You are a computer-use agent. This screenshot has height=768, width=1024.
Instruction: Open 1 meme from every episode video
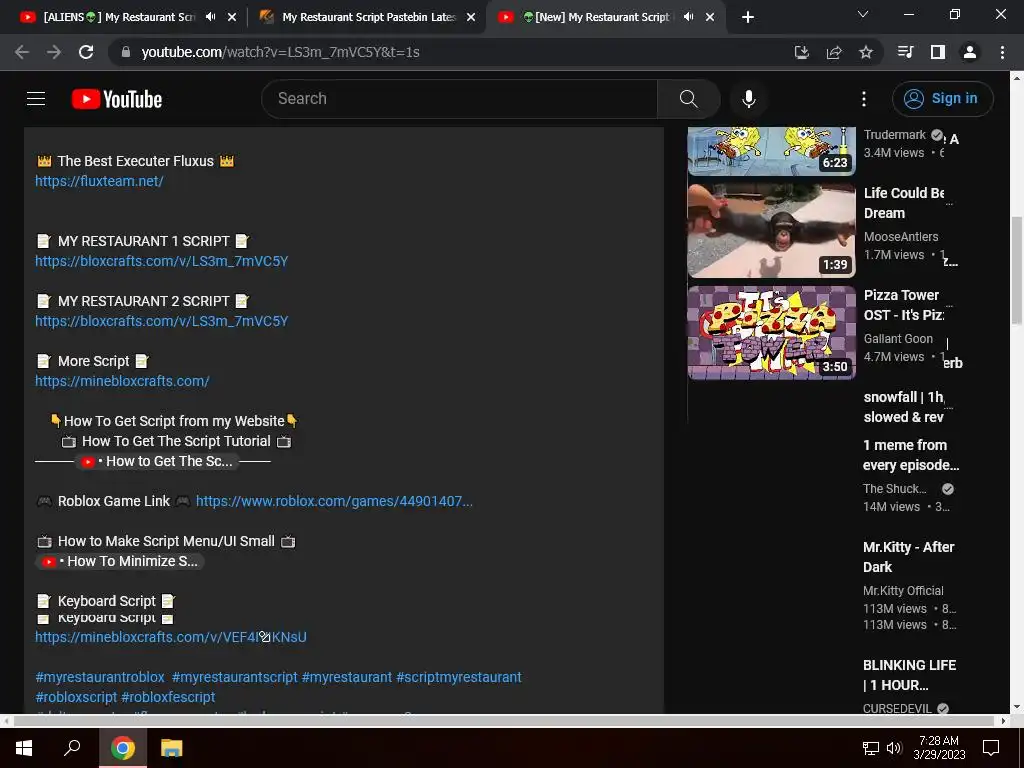910,455
